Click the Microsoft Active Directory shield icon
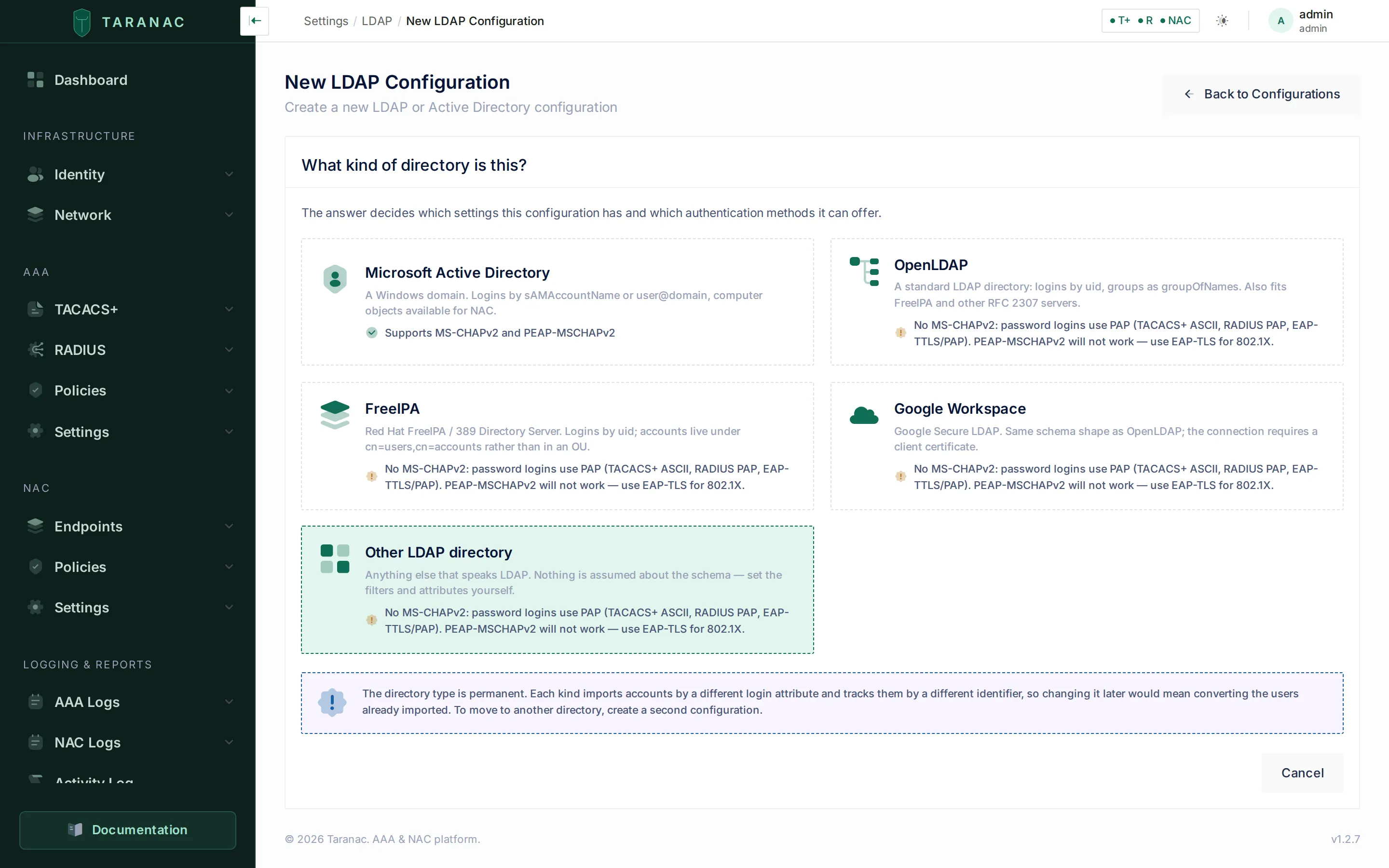This screenshot has width=1389, height=868. (x=335, y=279)
